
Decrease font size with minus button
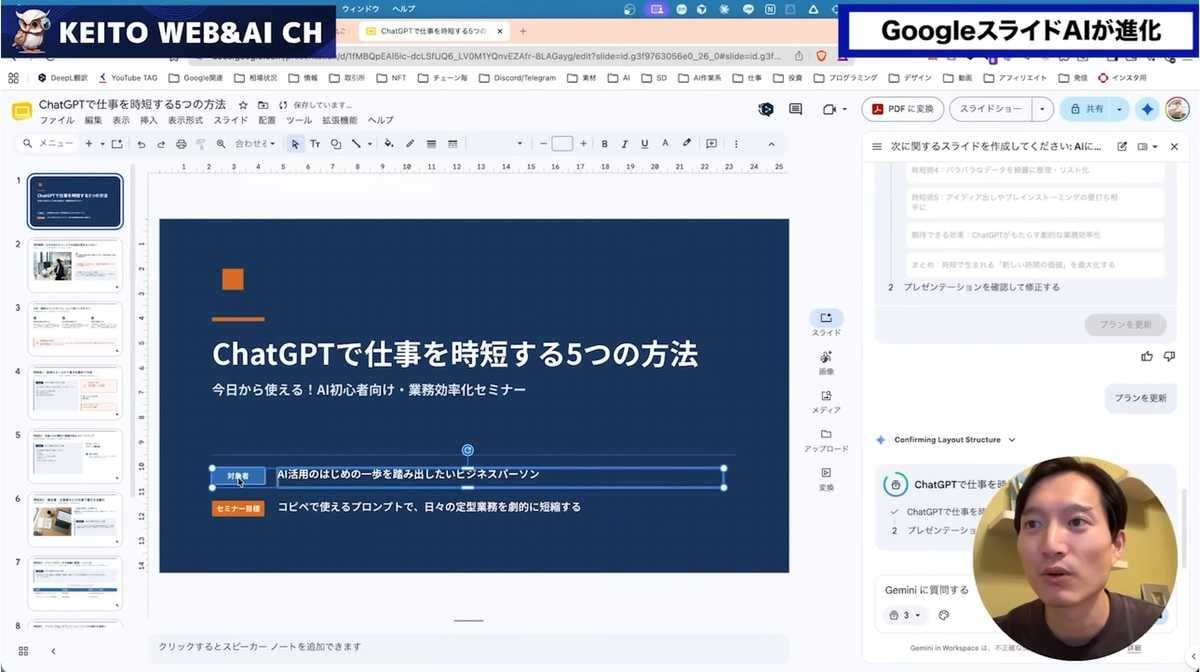(x=543, y=144)
